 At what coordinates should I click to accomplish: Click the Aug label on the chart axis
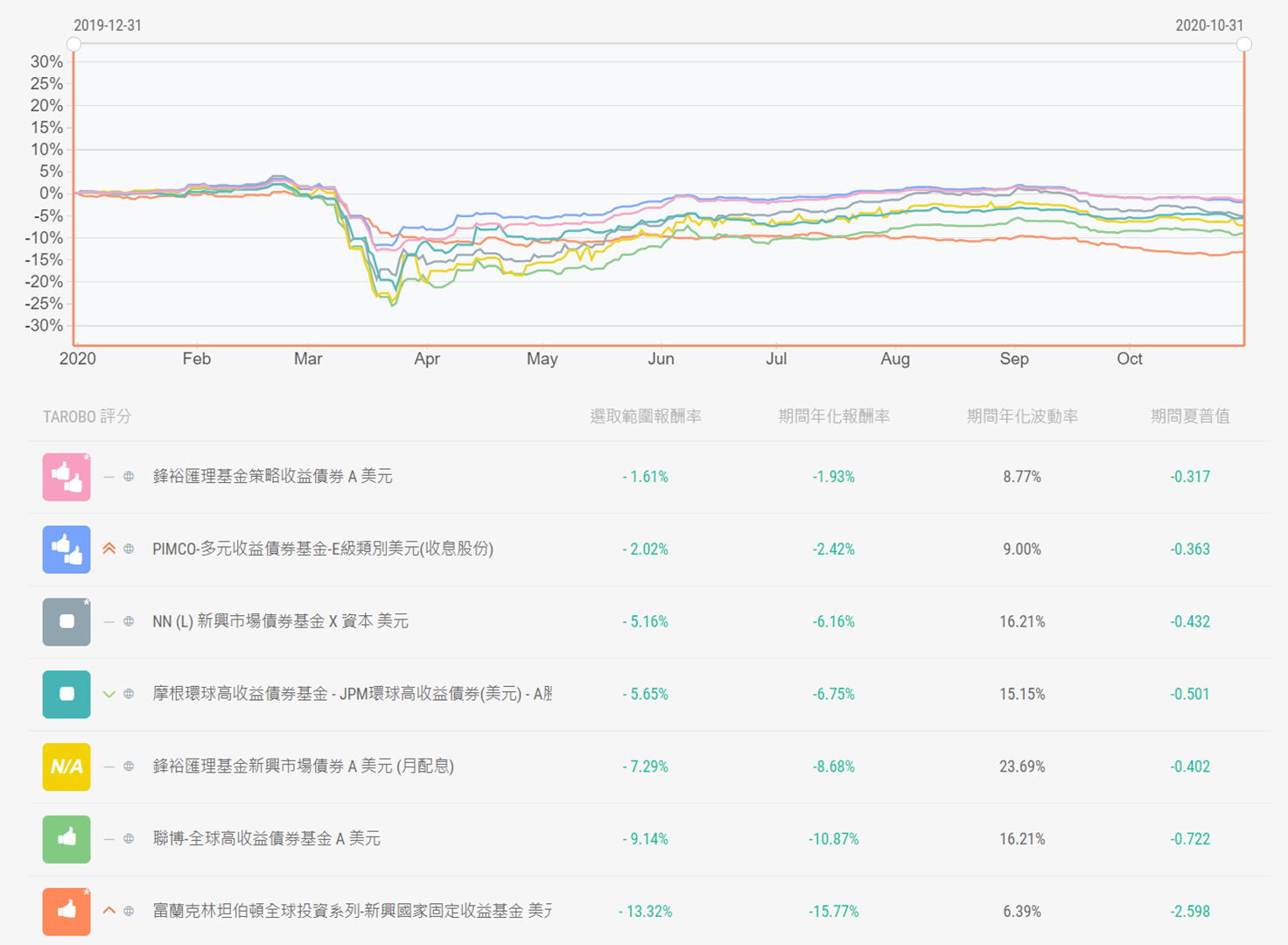point(895,359)
